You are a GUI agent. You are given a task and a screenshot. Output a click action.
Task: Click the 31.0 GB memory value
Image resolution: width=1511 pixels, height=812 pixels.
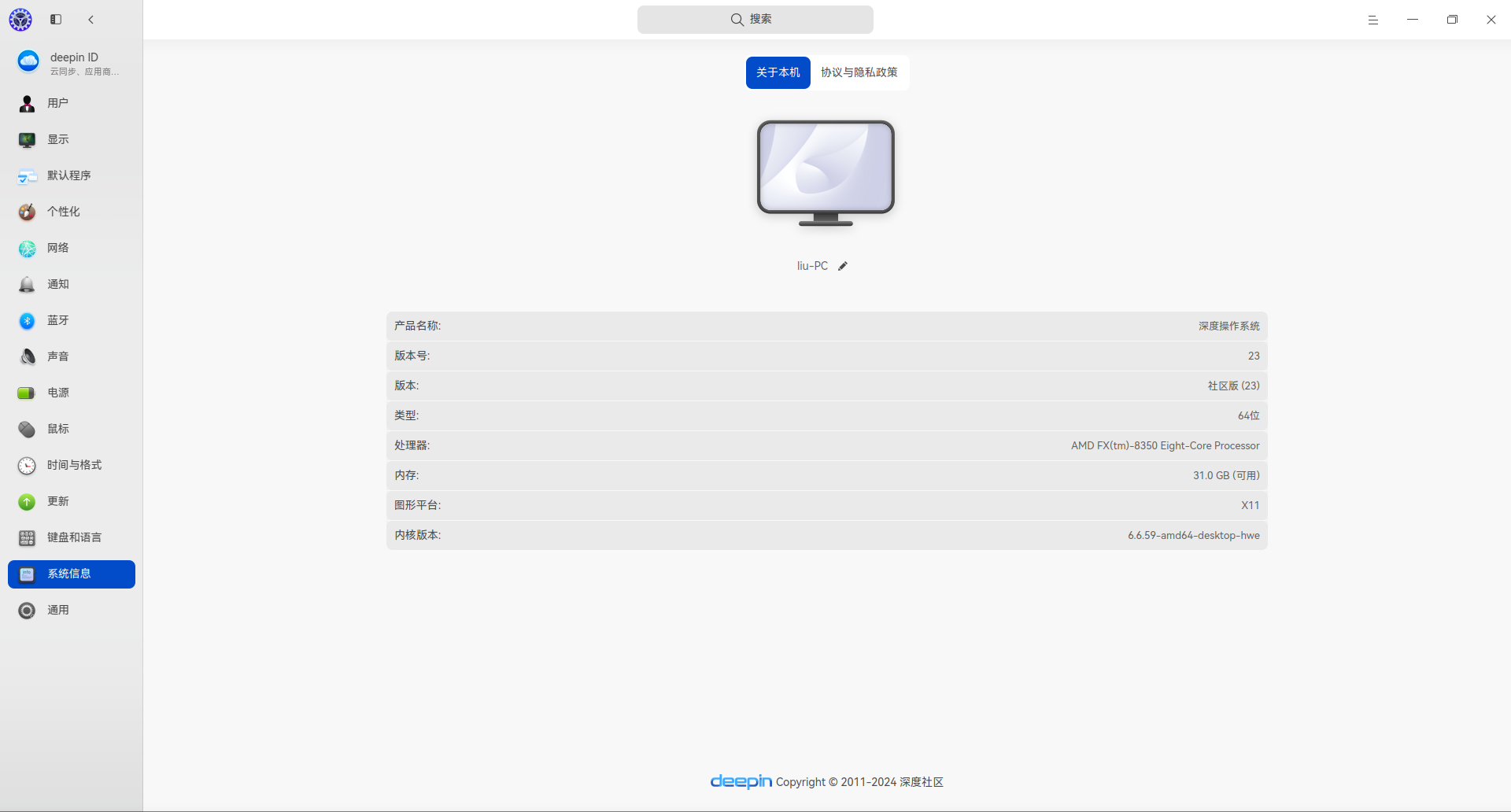pos(1226,475)
